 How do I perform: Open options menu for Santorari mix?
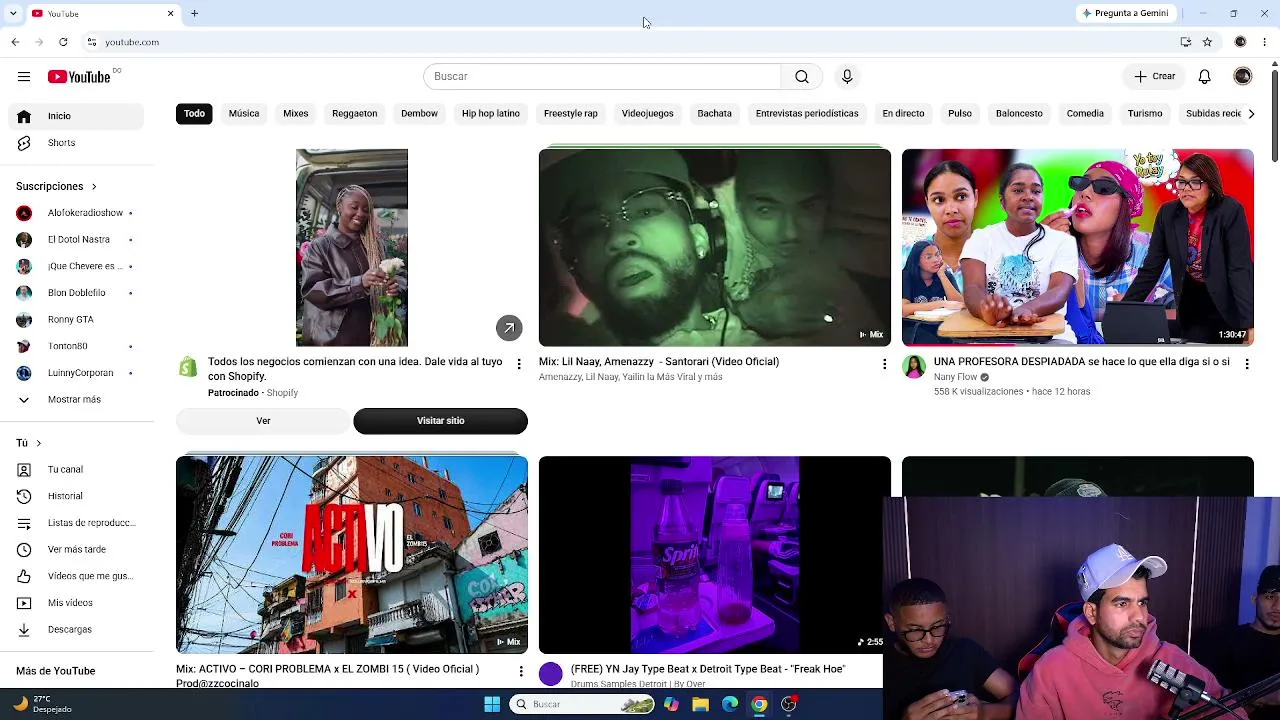(884, 364)
